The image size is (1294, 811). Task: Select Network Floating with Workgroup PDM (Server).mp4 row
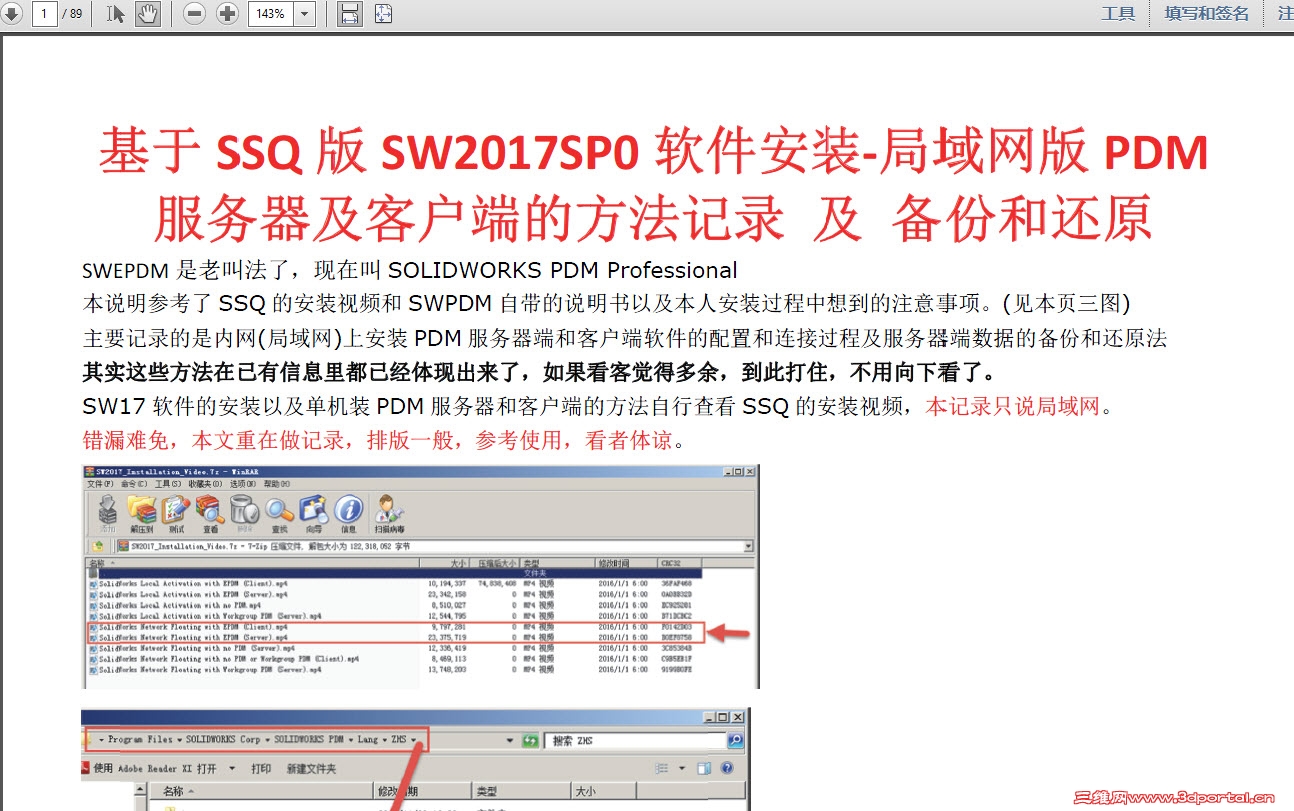click(x=397, y=670)
